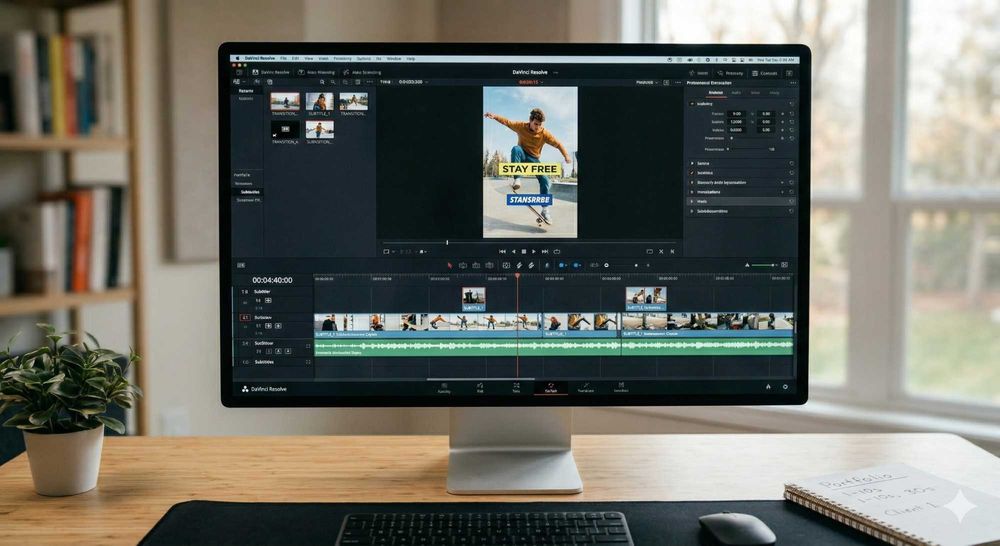Image resolution: width=1000 pixels, height=546 pixels.
Task: Select the SUBTITLE_1 thumbnail in the media pool
Action: point(320,101)
